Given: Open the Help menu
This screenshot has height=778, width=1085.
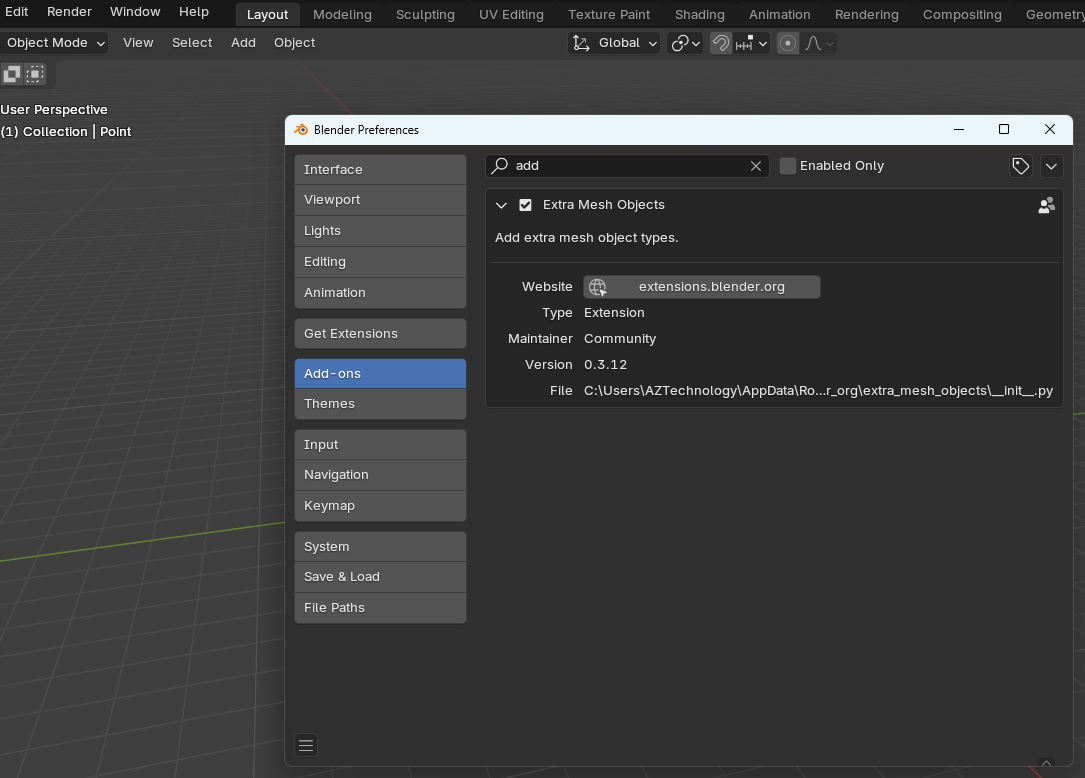Looking at the screenshot, I should (x=194, y=12).
